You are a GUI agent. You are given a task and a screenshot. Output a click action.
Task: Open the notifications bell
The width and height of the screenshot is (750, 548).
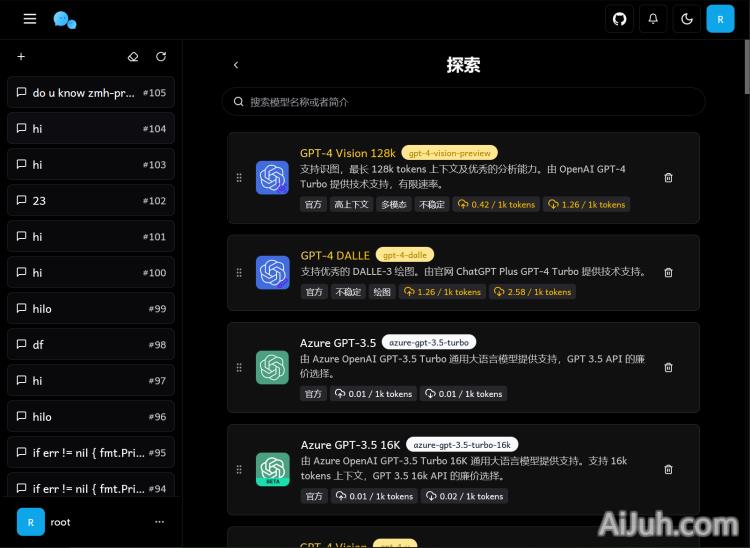653,19
